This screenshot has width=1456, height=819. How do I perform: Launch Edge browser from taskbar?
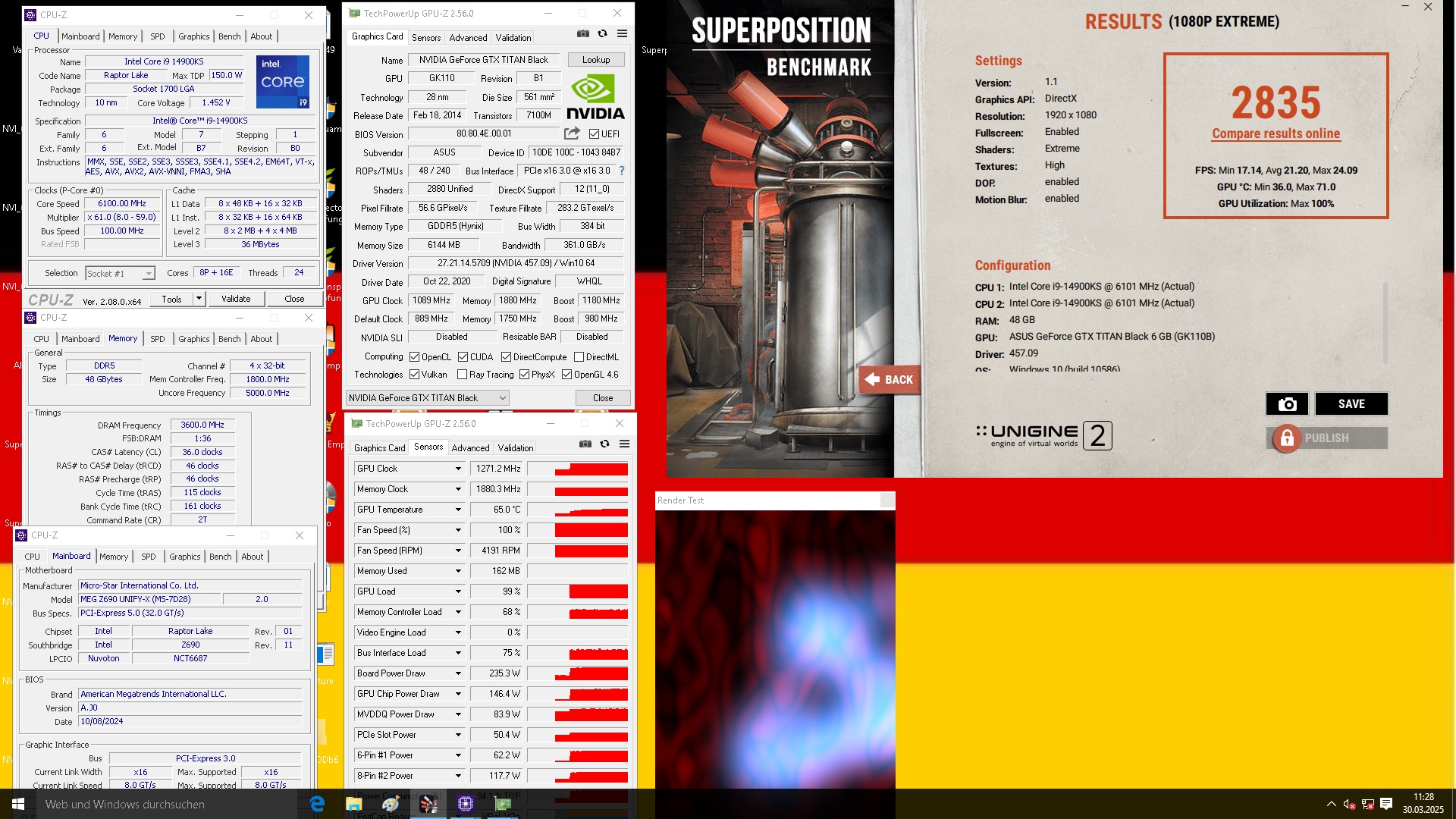(317, 804)
